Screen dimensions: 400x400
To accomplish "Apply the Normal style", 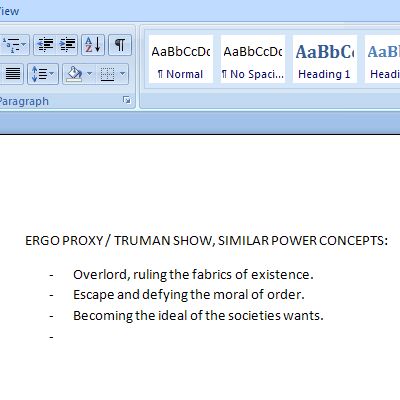I will coord(181,59).
